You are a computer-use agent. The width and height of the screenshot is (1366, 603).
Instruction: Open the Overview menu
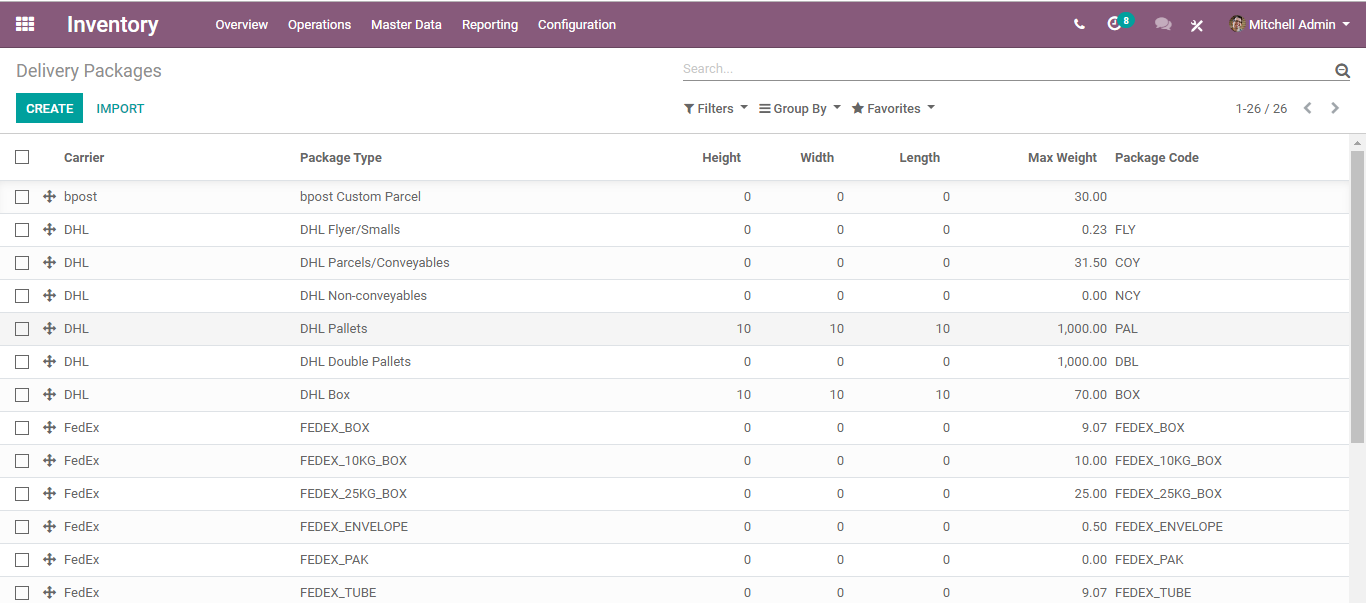coord(242,25)
